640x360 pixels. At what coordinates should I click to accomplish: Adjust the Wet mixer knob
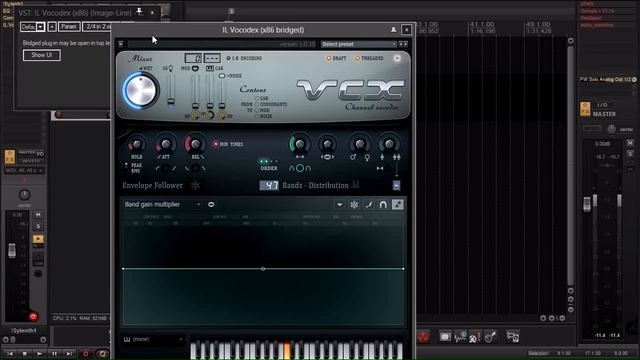tap(140, 91)
